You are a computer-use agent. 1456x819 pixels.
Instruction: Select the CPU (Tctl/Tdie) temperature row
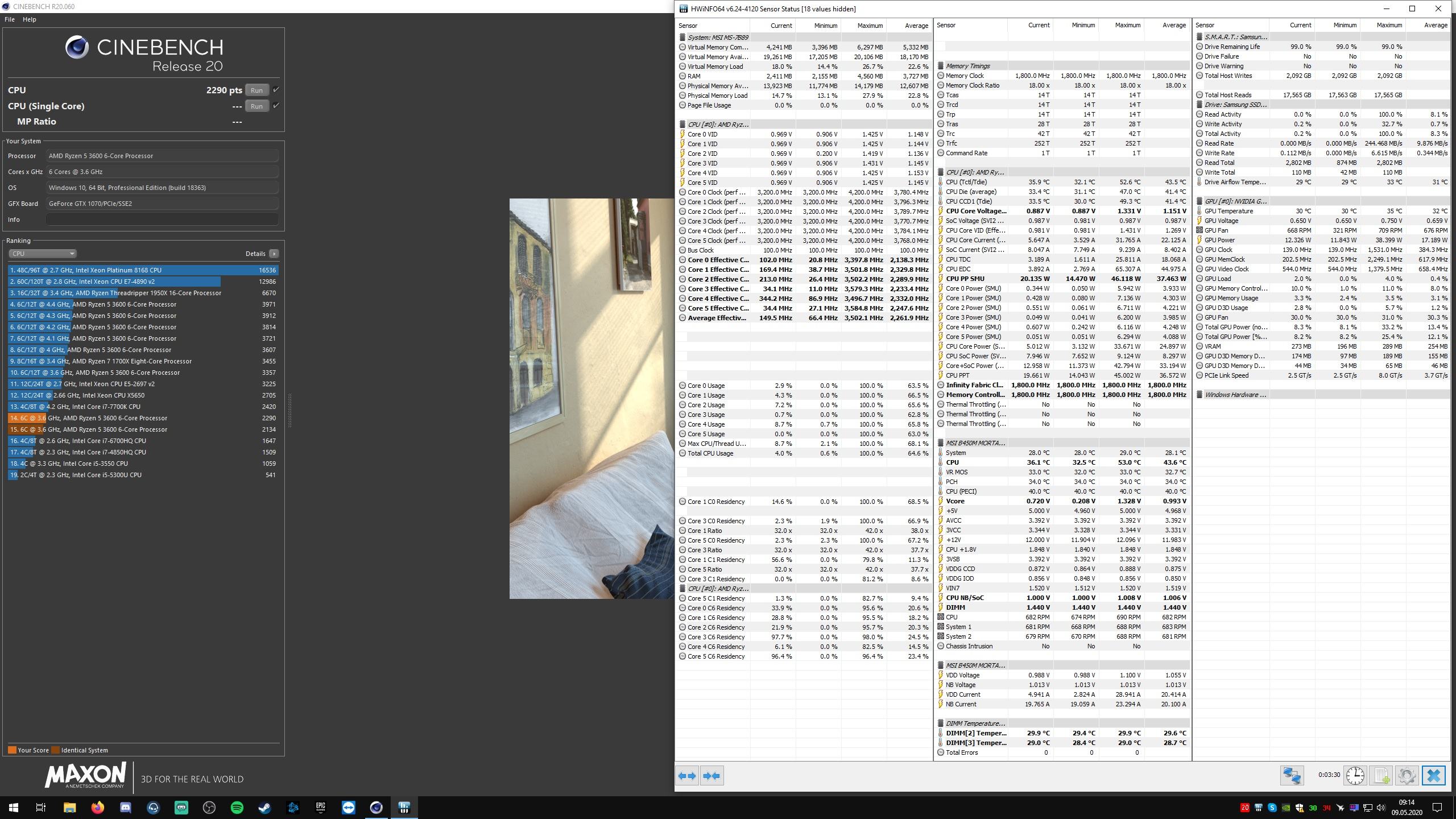(1062, 182)
